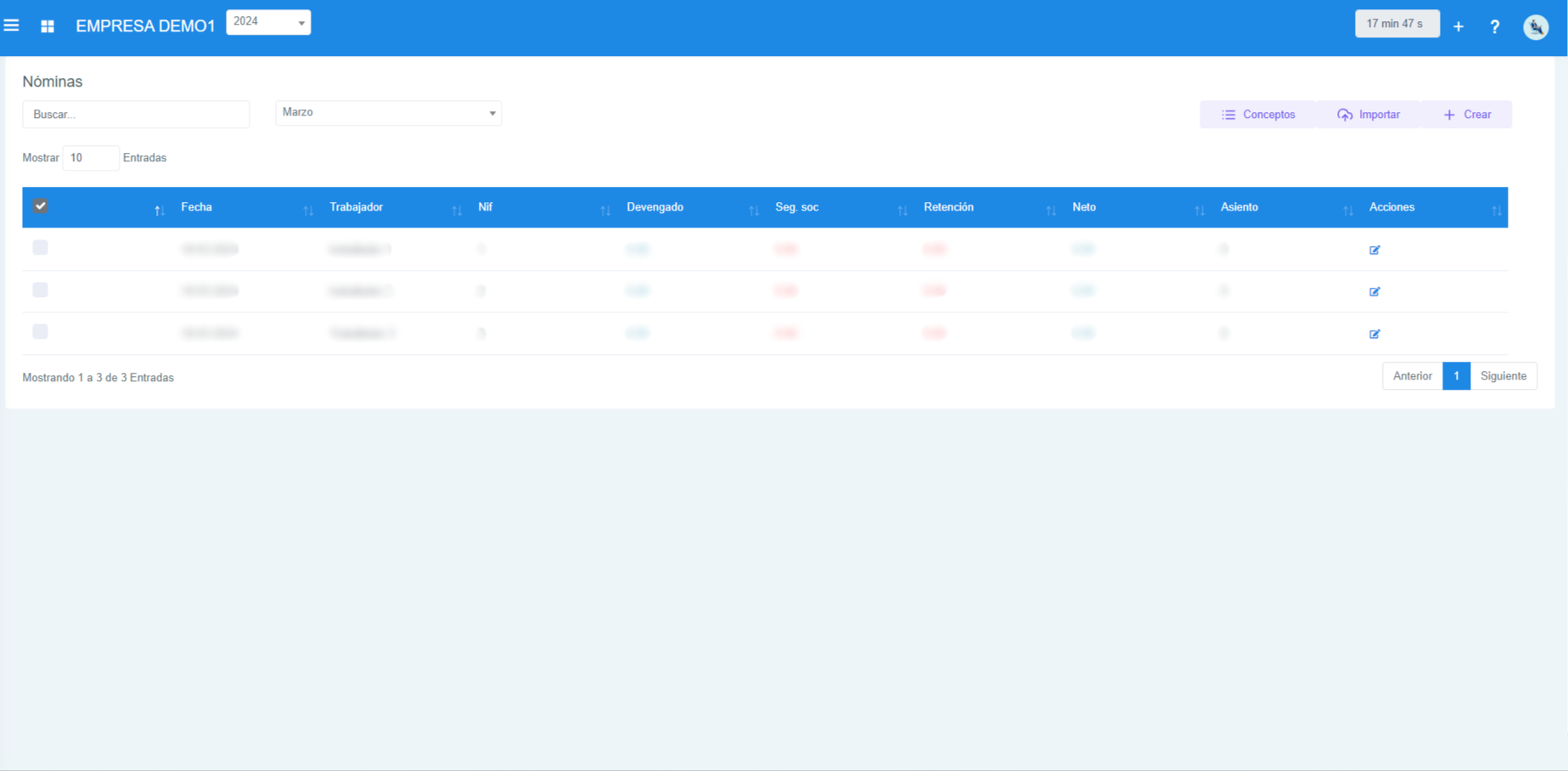Viewport: 1568px width, 771px height.
Task: Open the user profile avatar
Action: pos(1536,27)
